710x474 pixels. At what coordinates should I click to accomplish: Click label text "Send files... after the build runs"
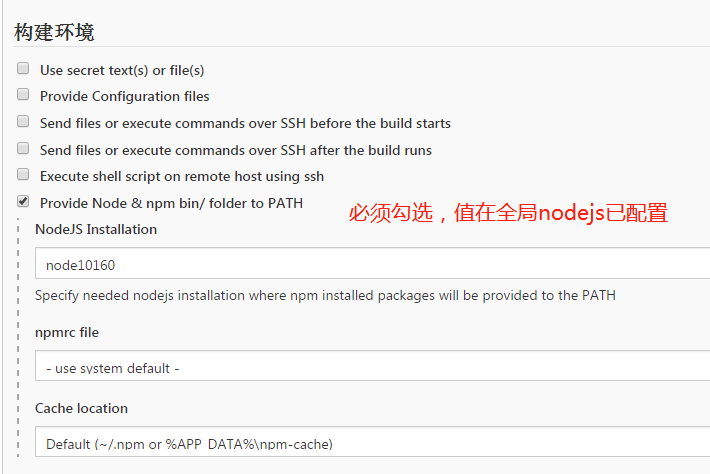click(236, 150)
